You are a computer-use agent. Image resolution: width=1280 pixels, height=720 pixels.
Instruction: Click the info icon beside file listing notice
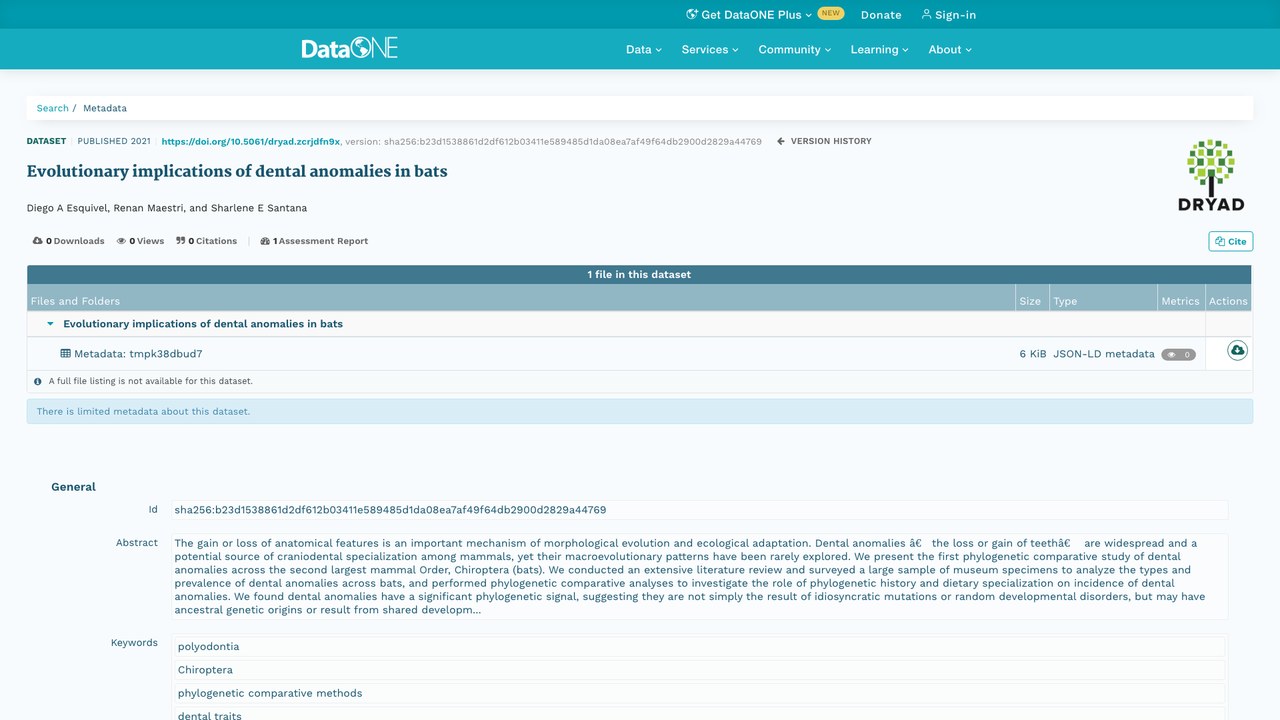(38, 381)
